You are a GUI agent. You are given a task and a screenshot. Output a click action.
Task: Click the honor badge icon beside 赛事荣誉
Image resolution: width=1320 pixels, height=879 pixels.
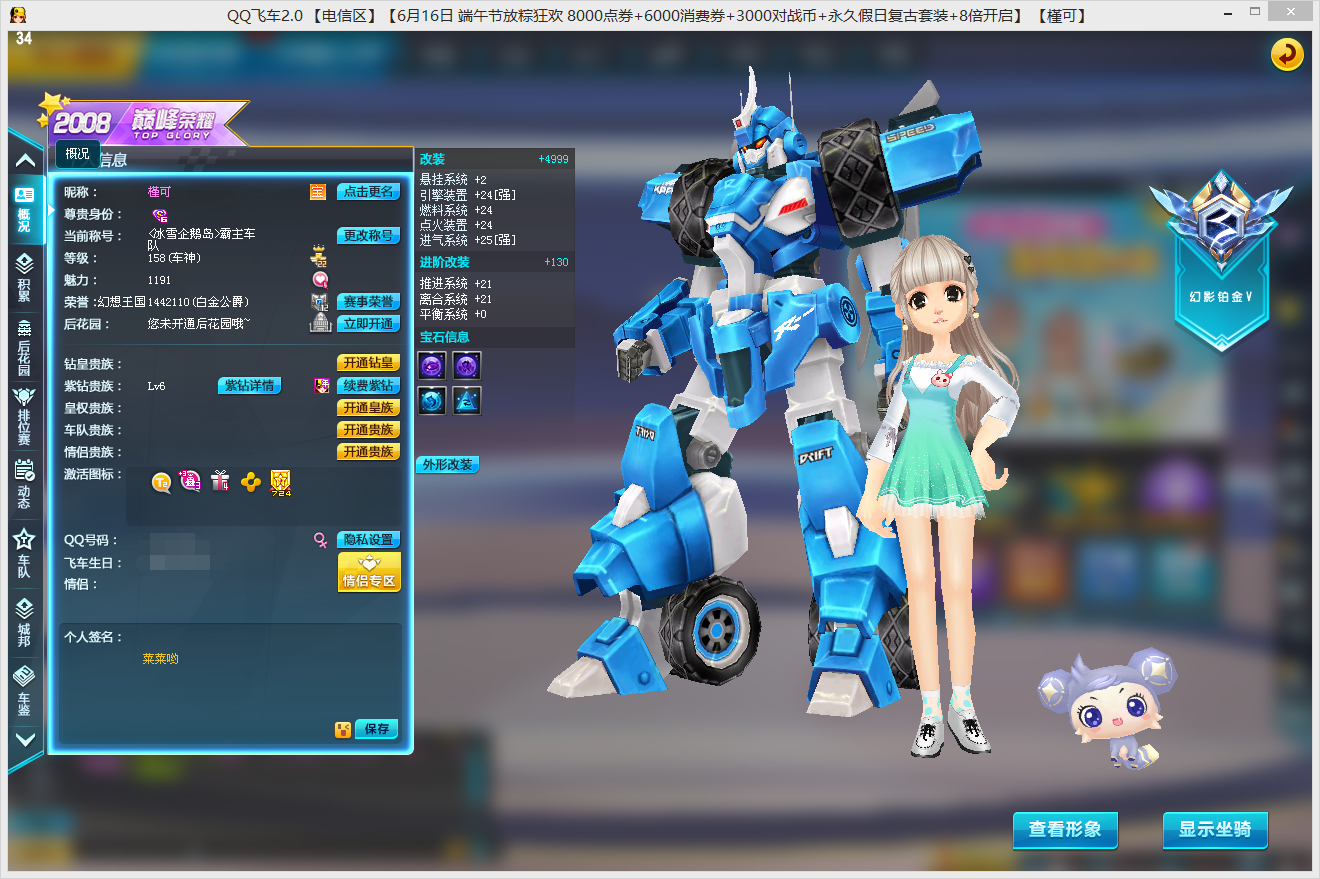319,302
